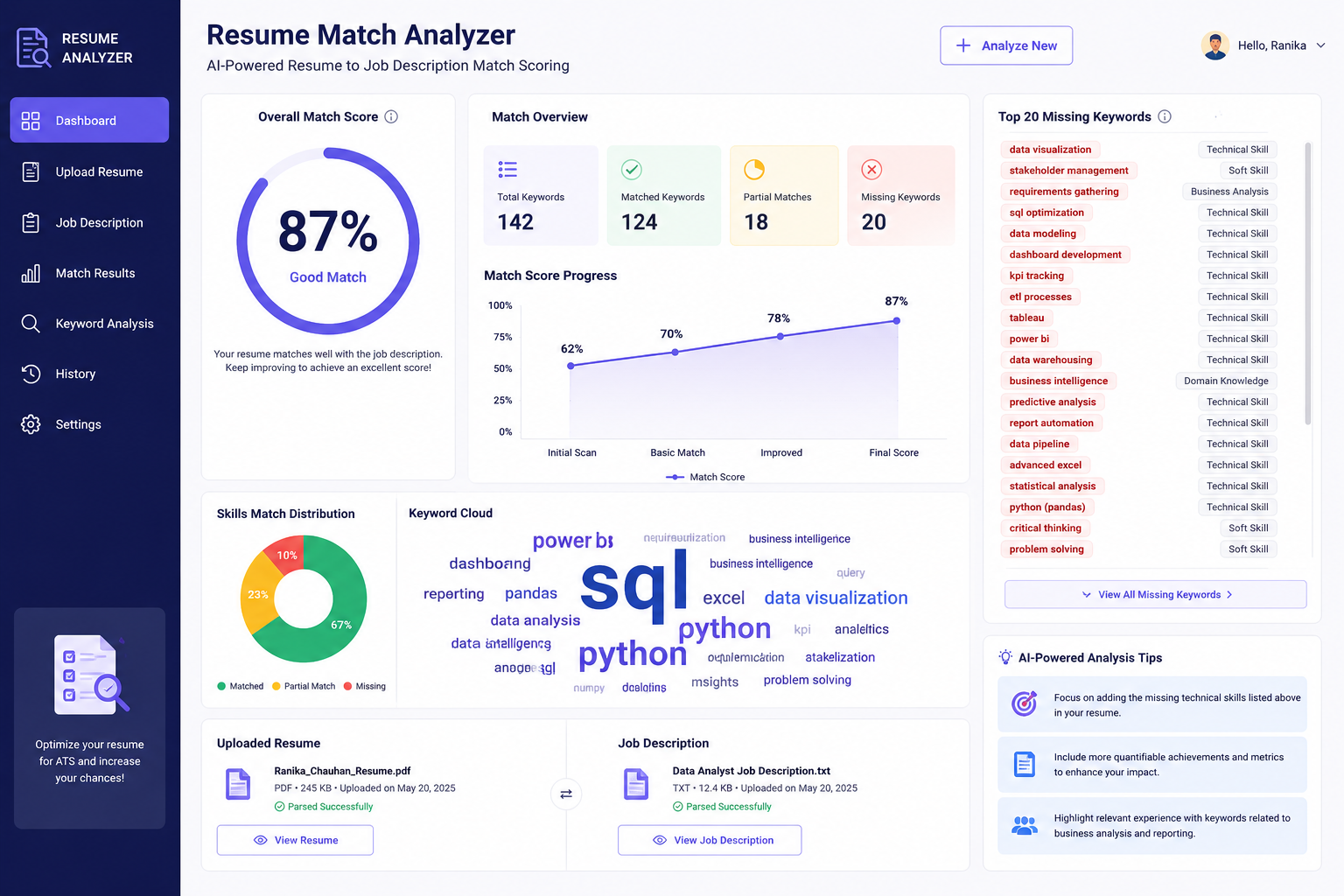
Task: Click the document icon in second analysis tip
Action: coord(1025,764)
